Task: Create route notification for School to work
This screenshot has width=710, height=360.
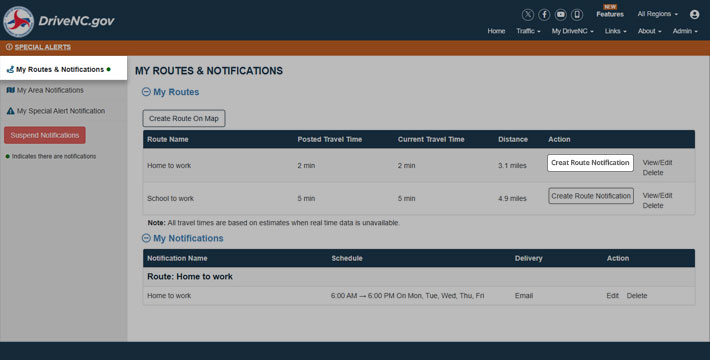Action: coord(591,196)
